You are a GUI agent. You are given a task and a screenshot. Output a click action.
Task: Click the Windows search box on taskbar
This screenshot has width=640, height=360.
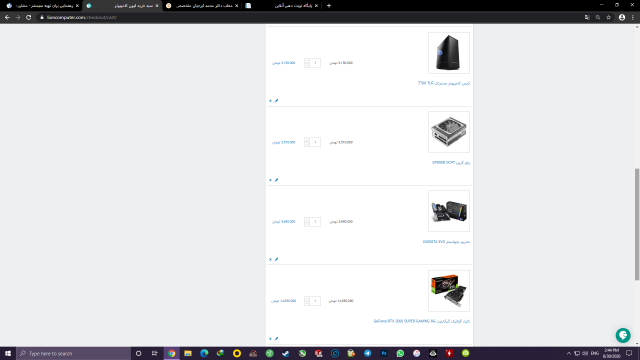tap(73, 353)
